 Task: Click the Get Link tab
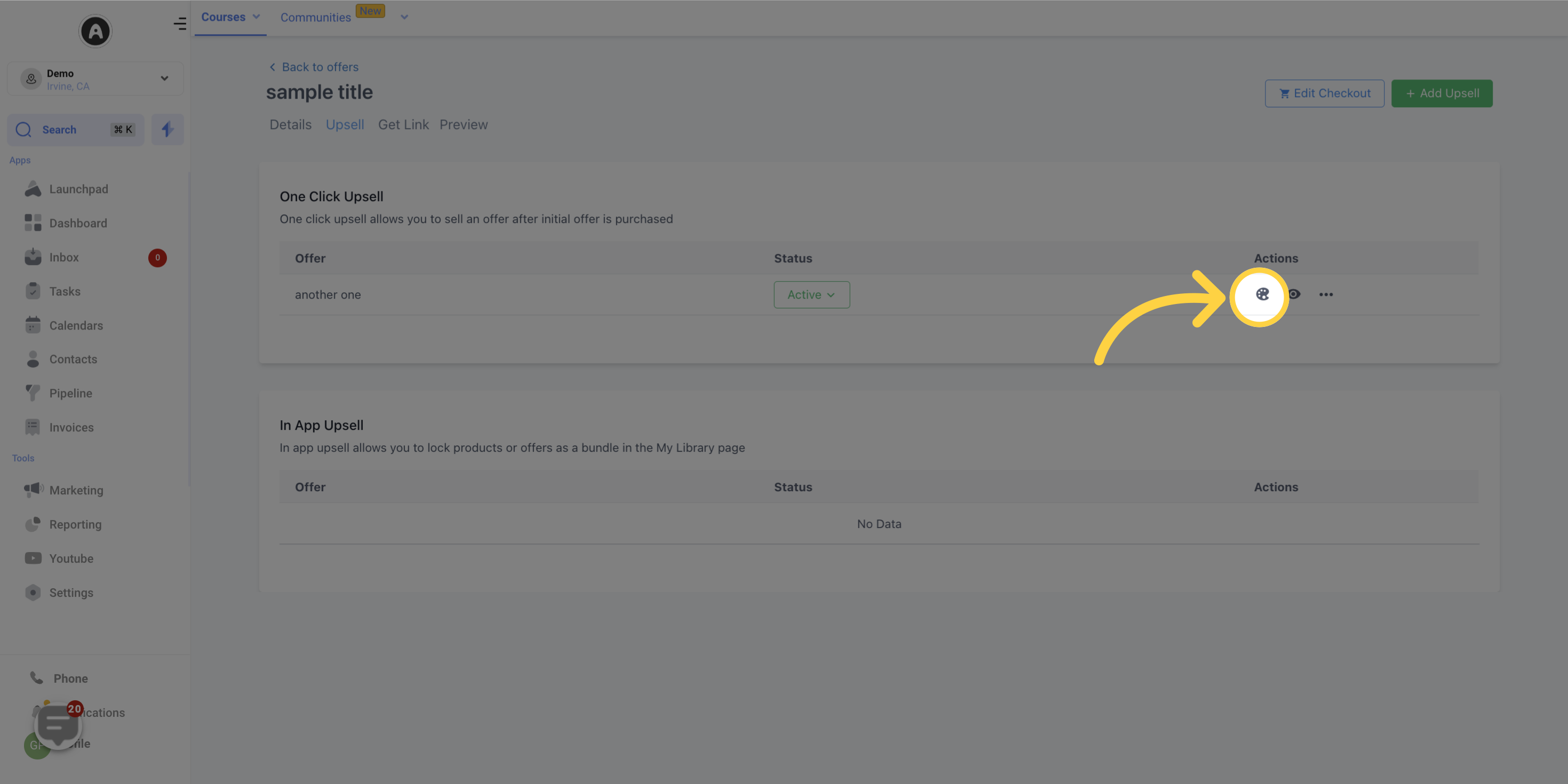(403, 125)
